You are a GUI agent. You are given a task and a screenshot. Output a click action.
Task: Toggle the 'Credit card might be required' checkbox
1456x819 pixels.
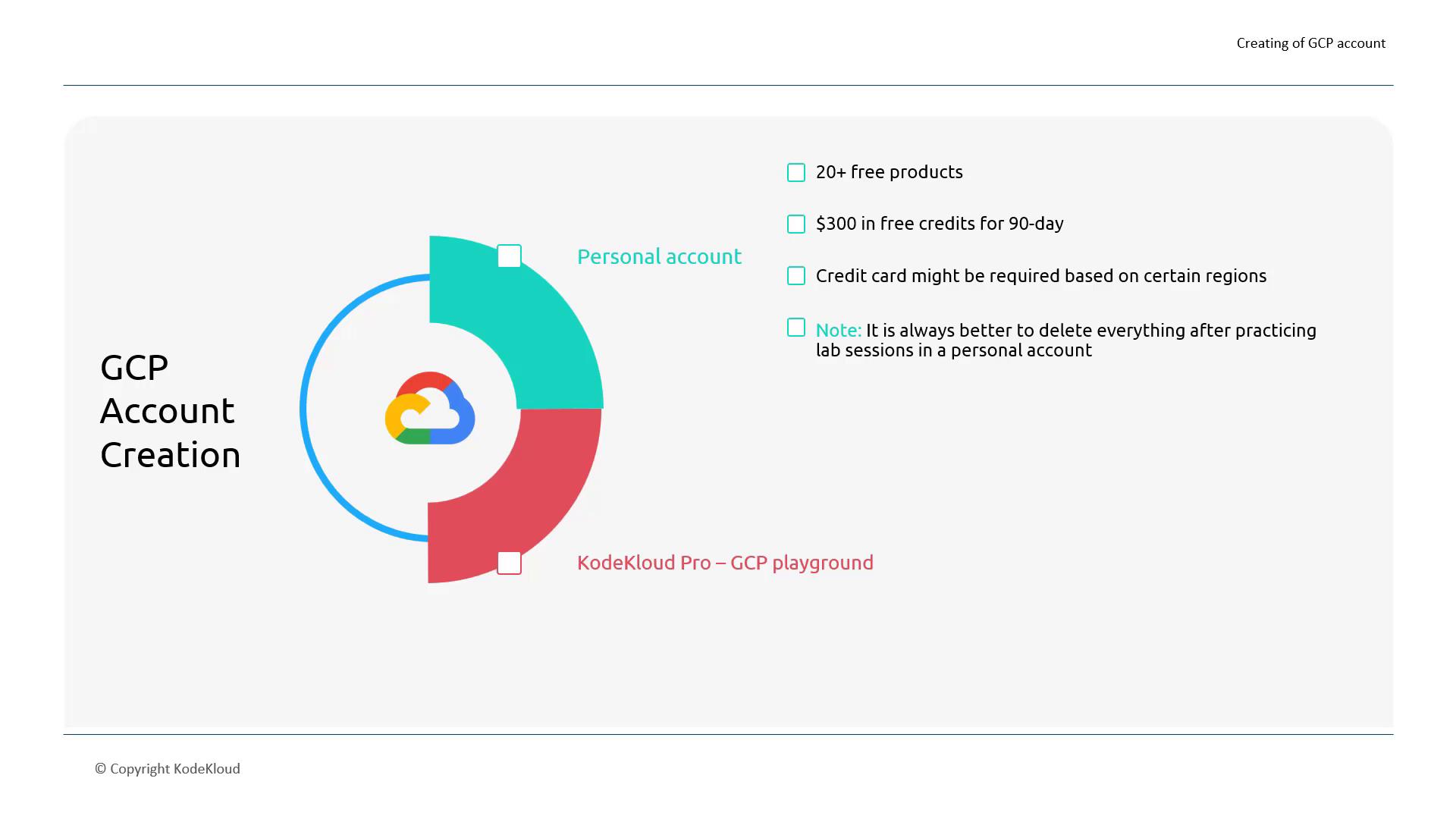(x=796, y=276)
